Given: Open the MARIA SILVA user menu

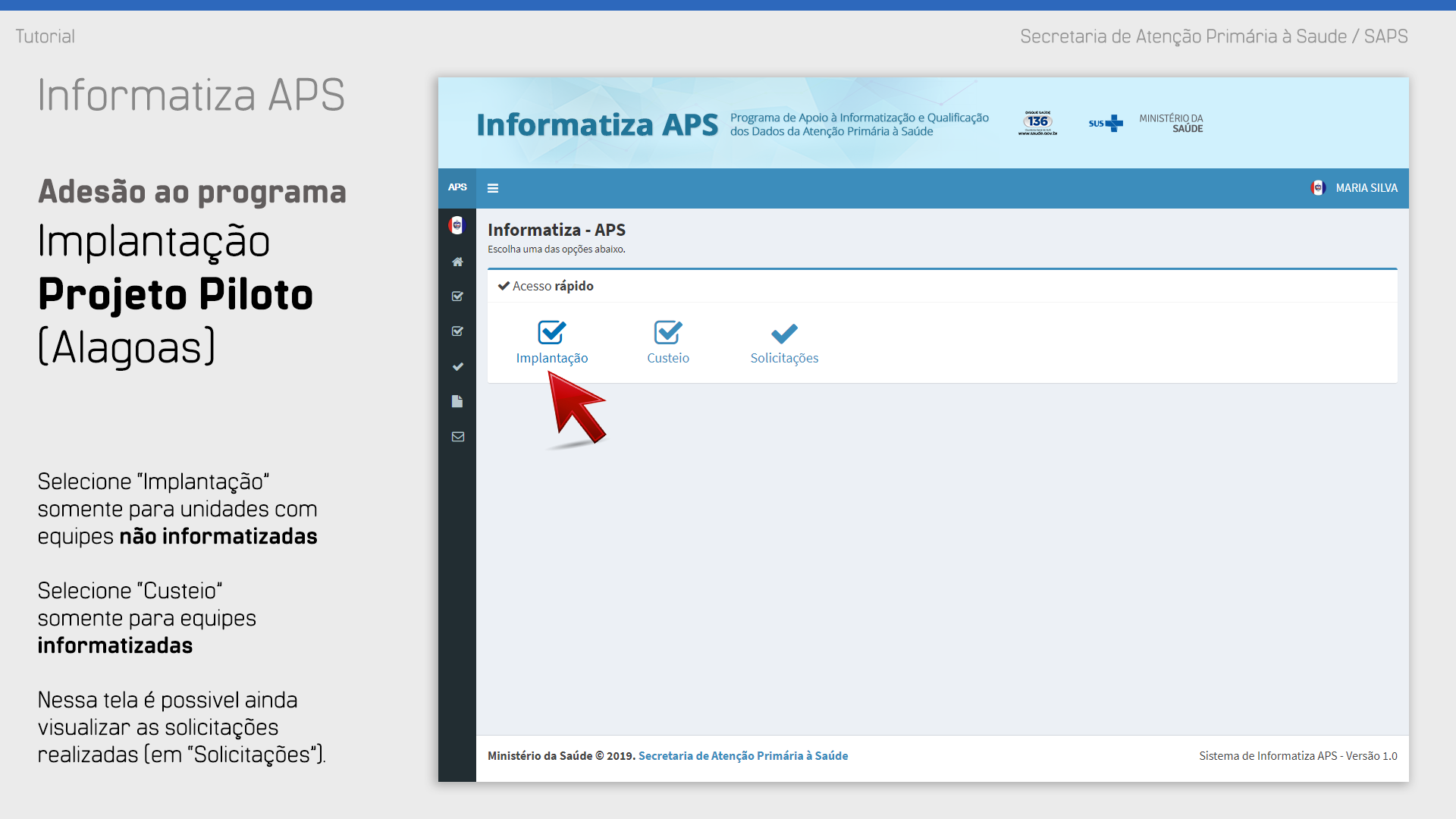Looking at the screenshot, I should (x=1366, y=188).
